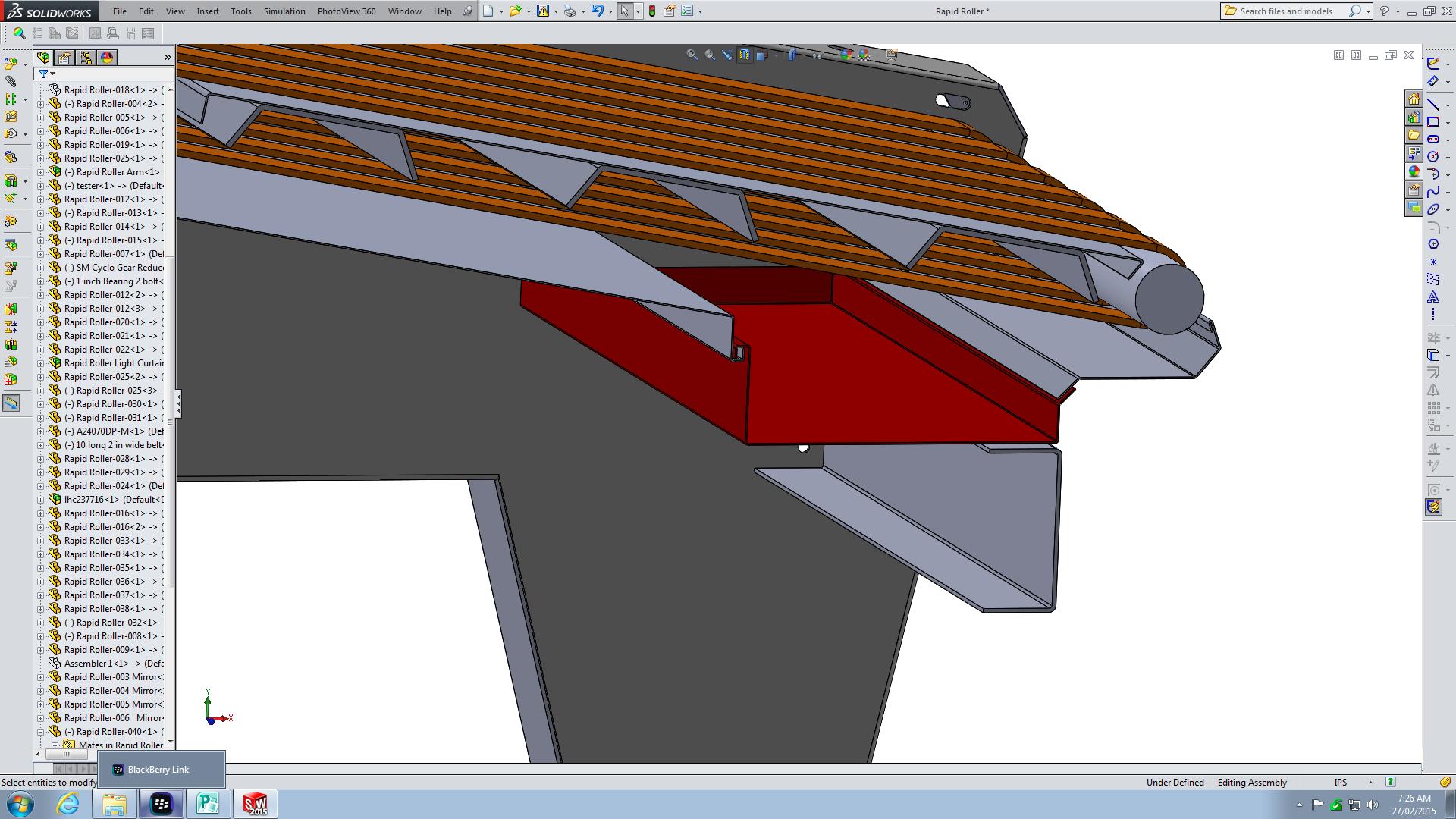
Task: Click the Search magnifier icon in left toolbar
Action: click(20, 33)
